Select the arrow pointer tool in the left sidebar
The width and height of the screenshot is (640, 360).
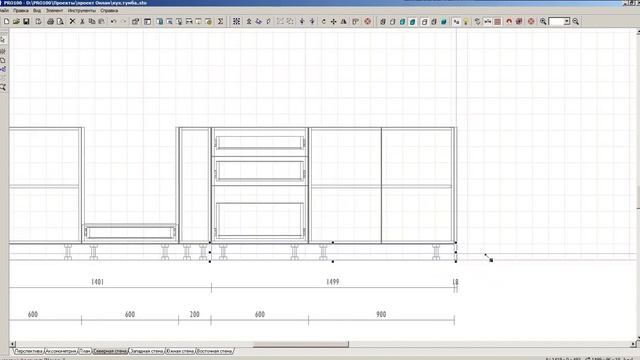pyautogui.click(x=3, y=40)
